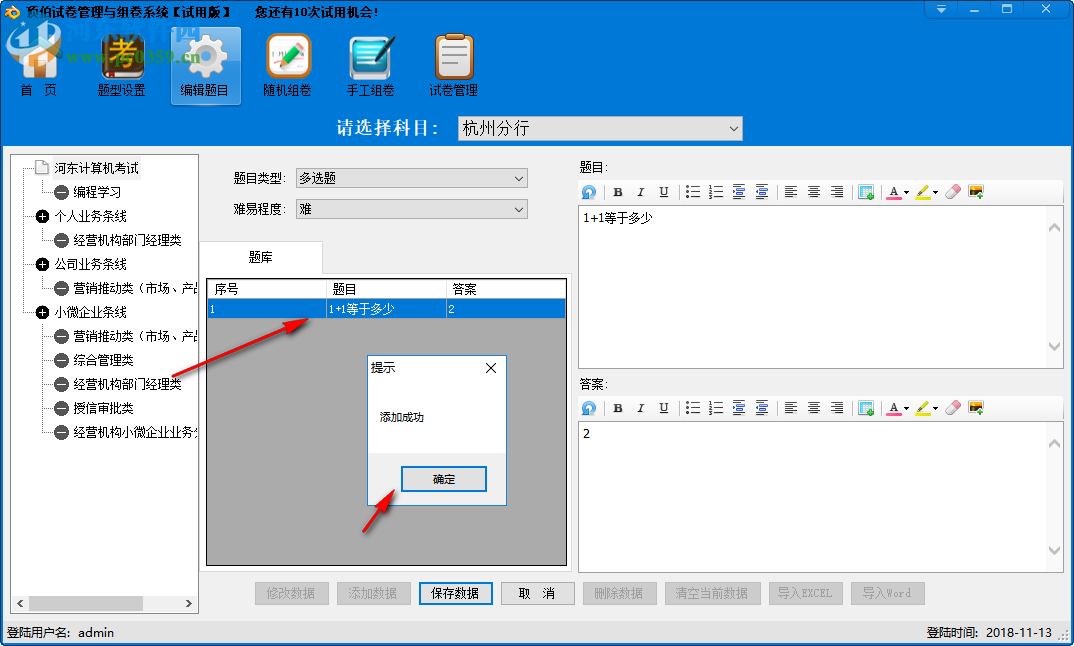Viewport: 1074px width, 646px height.
Task: Click the 保存数据 button
Action: click(456, 593)
